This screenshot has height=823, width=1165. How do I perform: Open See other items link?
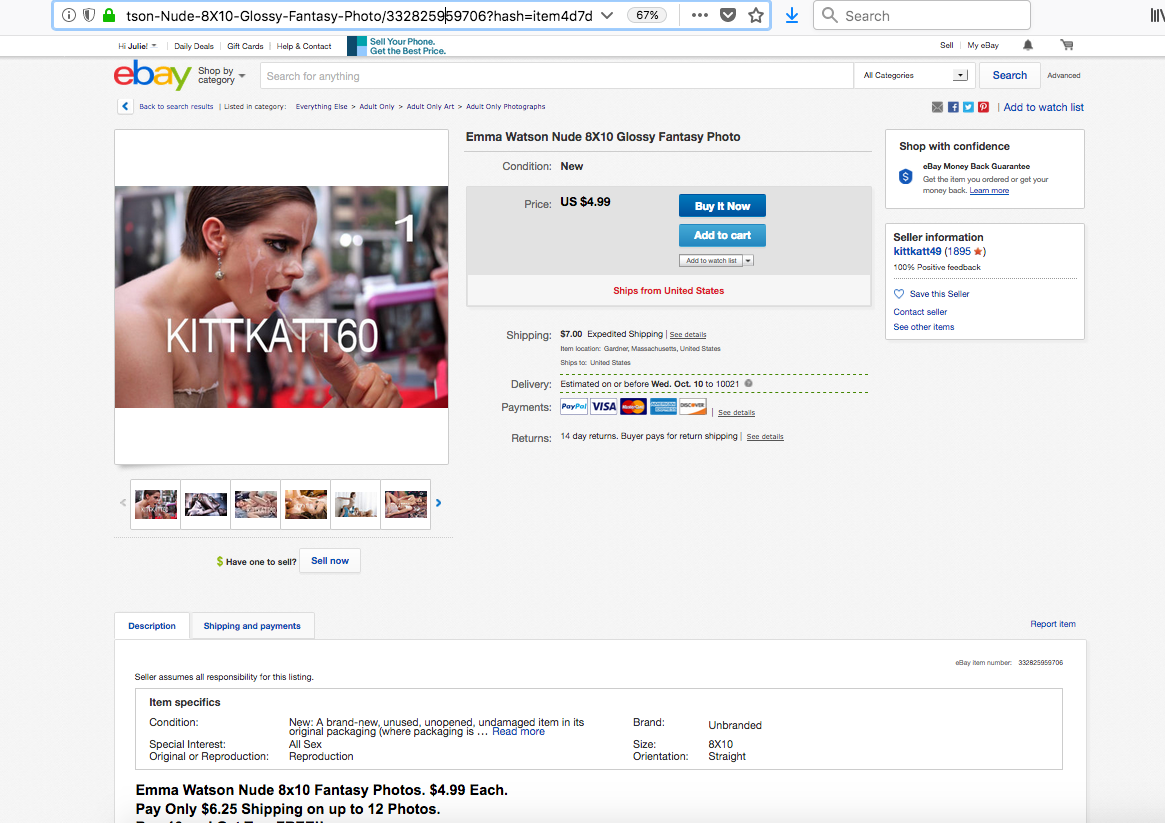(924, 327)
